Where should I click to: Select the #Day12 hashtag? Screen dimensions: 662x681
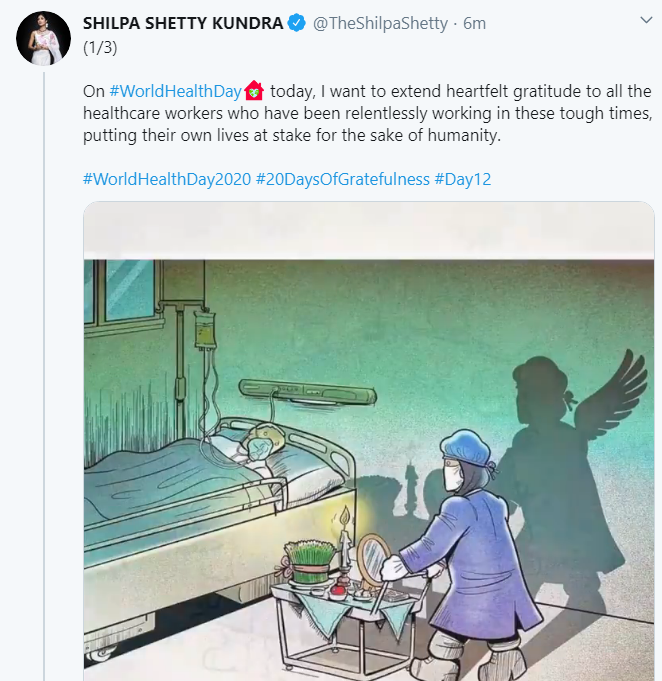462,179
